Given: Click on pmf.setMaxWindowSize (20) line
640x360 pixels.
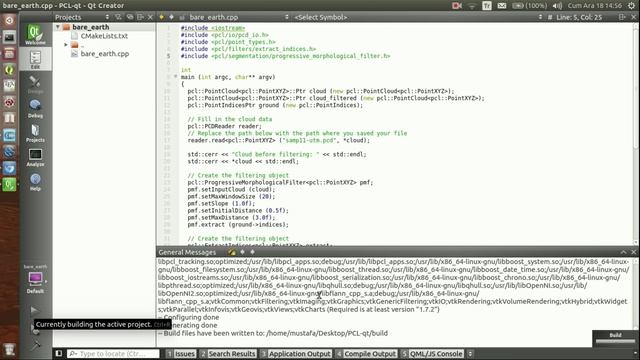Looking at the screenshot, I should [x=231, y=196].
